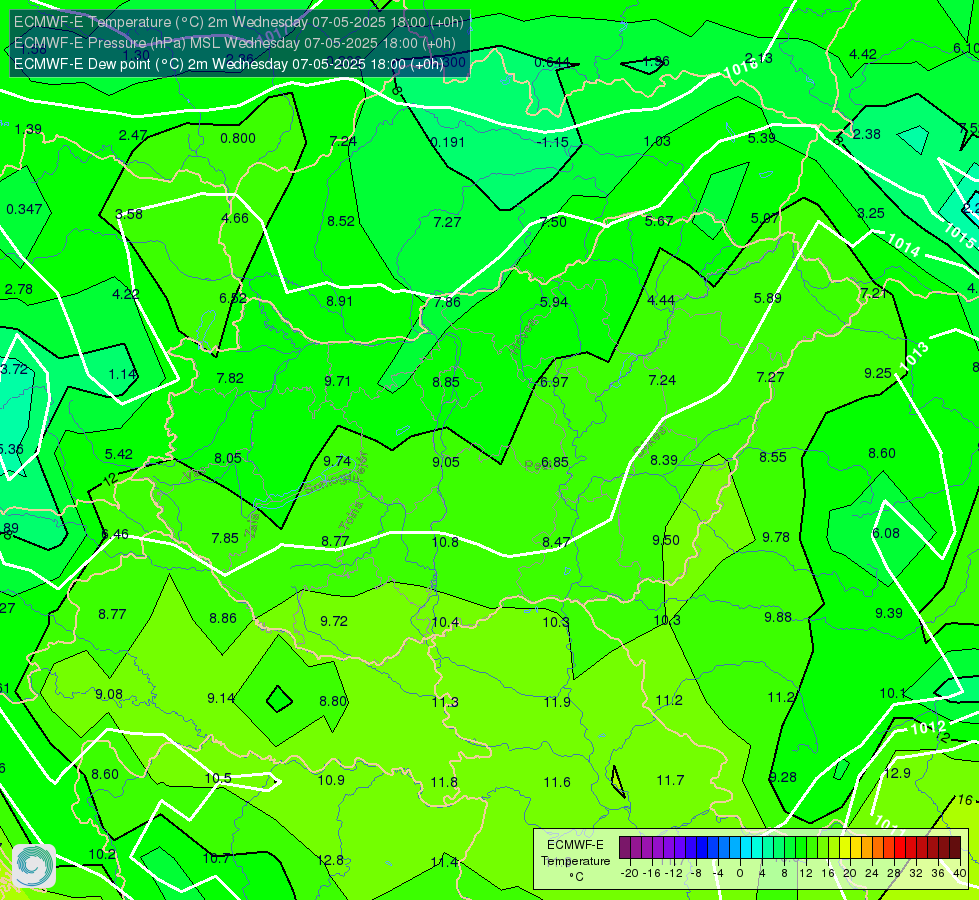Click the 0.347 dew point value
Image resolution: width=979 pixels, height=900 pixels.
24,209
